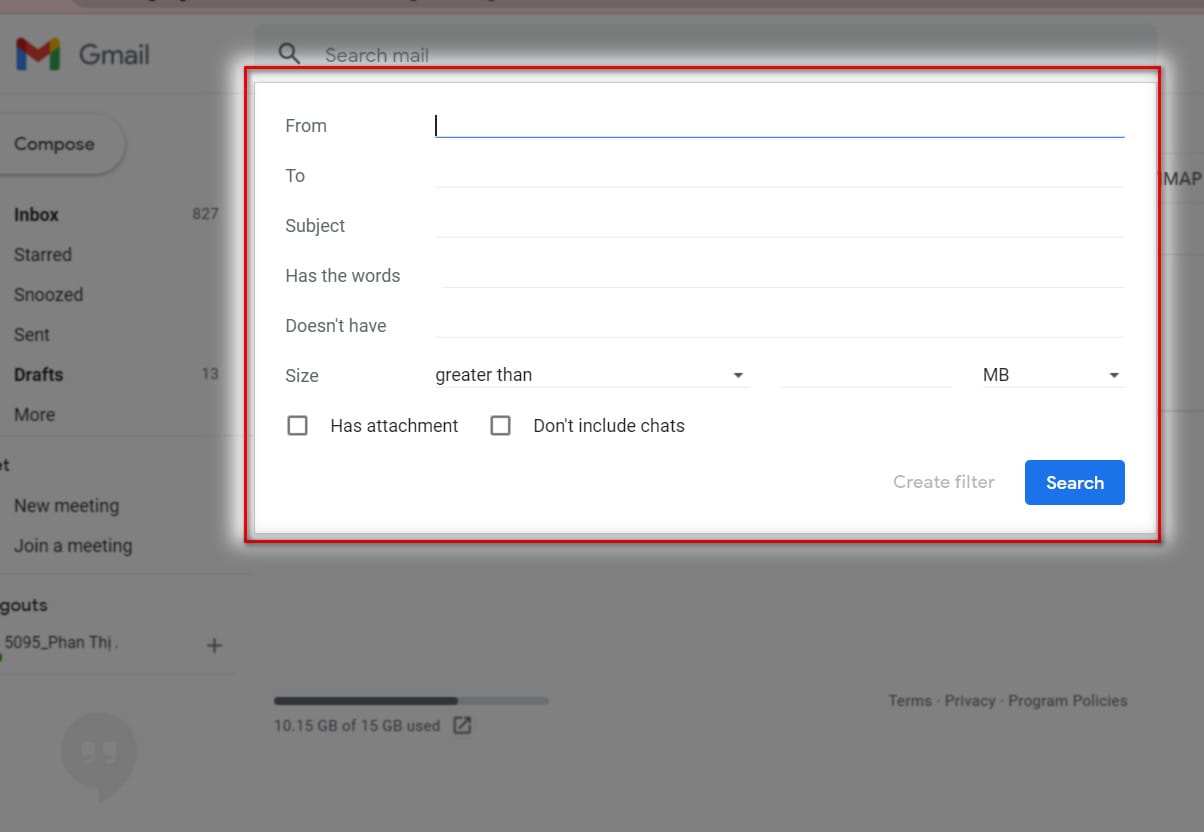Click the Gmail logo icon
Image resolution: width=1204 pixels, height=832 pixels.
pyautogui.click(x=38, y=54)
